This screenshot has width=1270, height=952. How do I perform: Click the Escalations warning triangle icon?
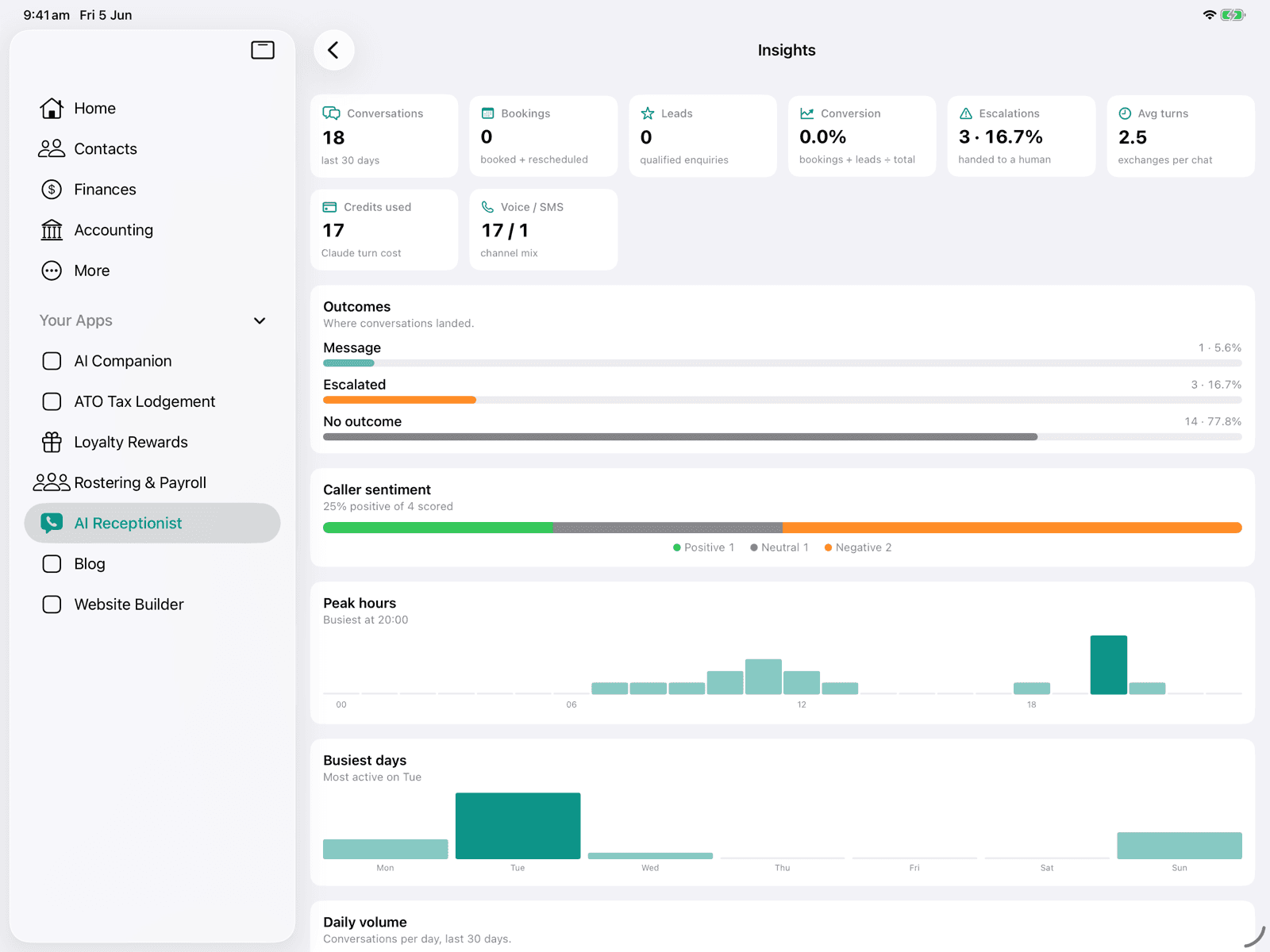tap(966, 113)
